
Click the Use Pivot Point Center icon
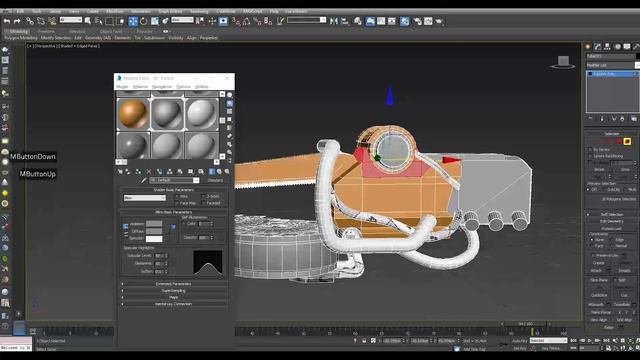(200, 21)
